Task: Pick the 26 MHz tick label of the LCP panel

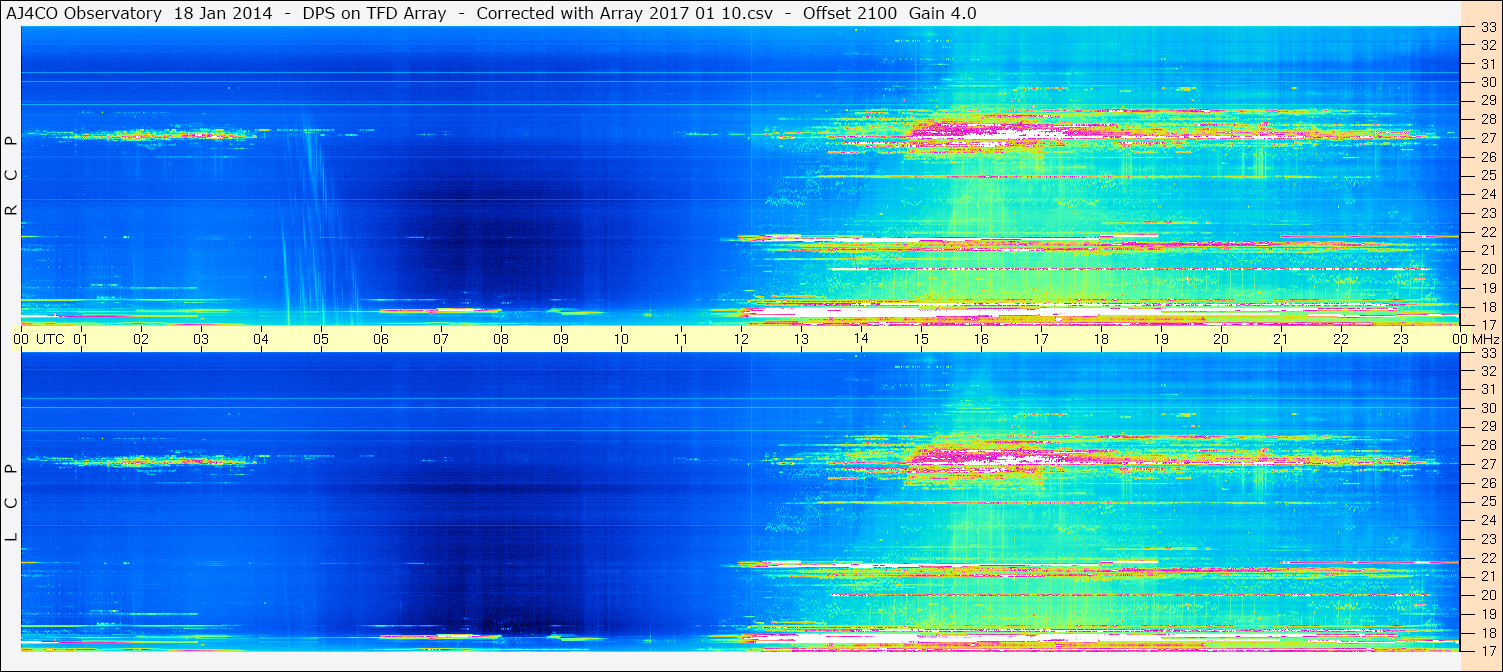Action: click(1488, 482)
